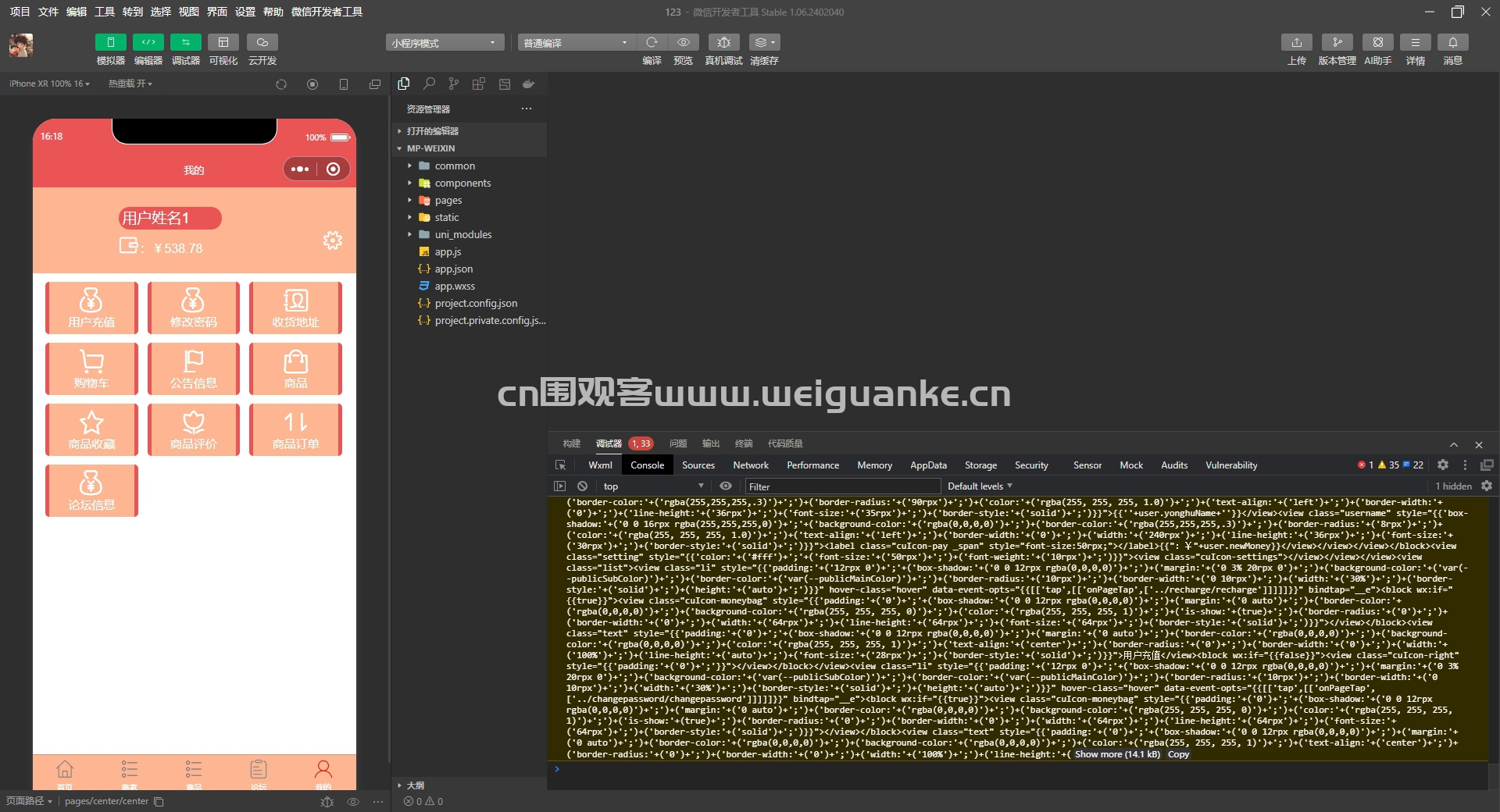This screenshot has height=812, width=1500.
Task: Expand the opened editors section
Action: point(469,131)
